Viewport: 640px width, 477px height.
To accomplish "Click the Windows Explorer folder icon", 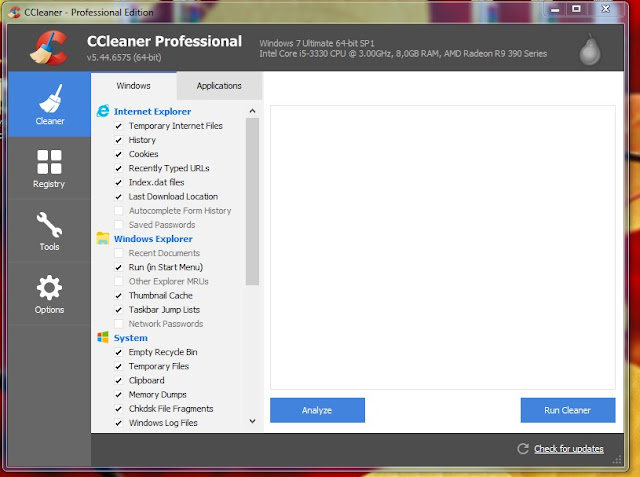I will tap(103, 238).
